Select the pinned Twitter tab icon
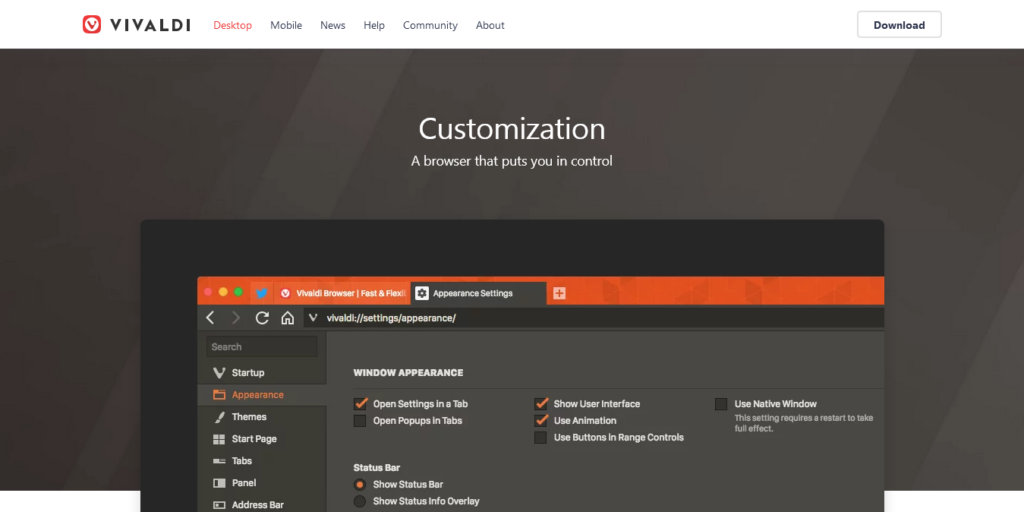 [x=261, y=293]
